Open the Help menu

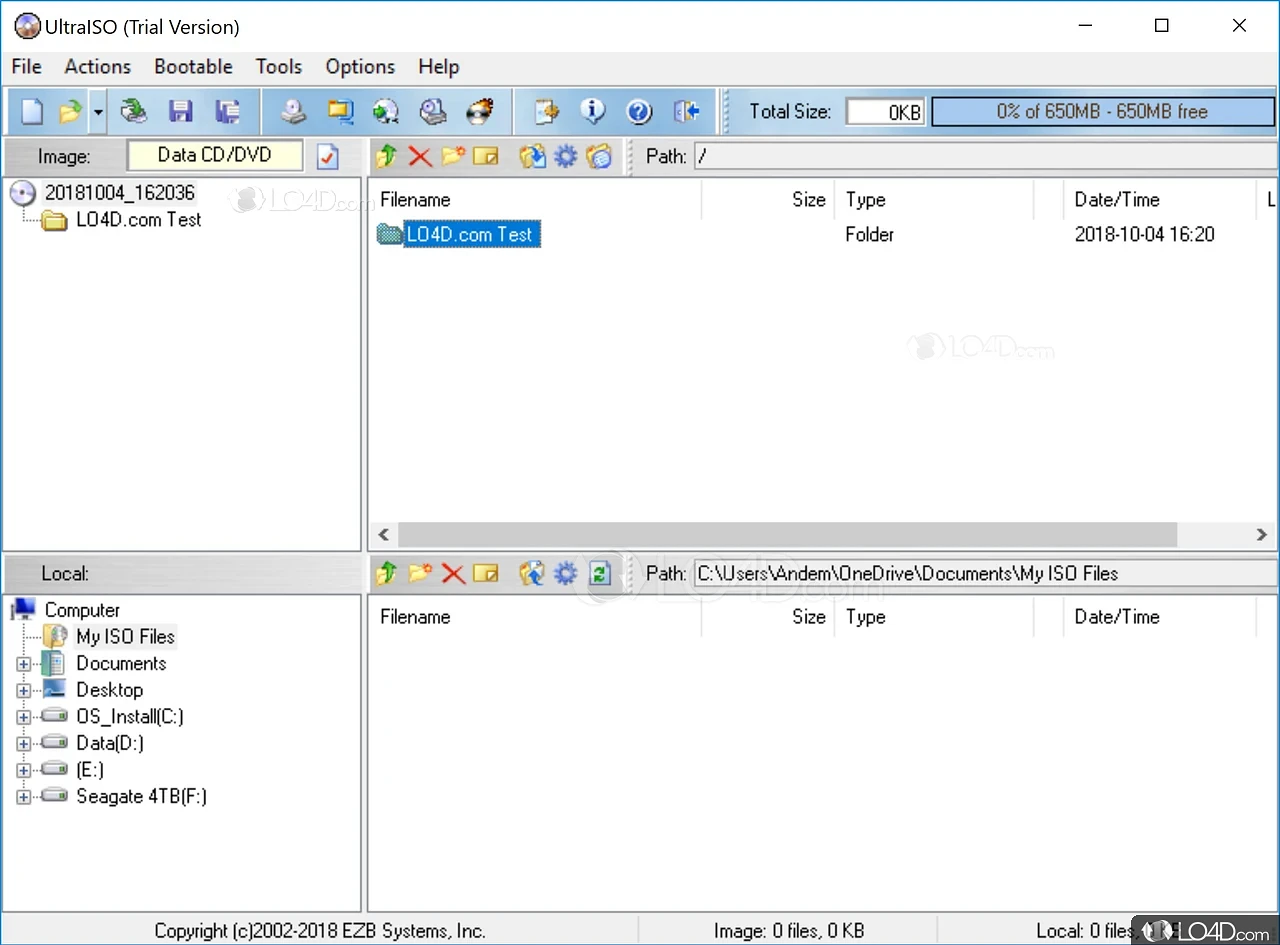(438, 66)
